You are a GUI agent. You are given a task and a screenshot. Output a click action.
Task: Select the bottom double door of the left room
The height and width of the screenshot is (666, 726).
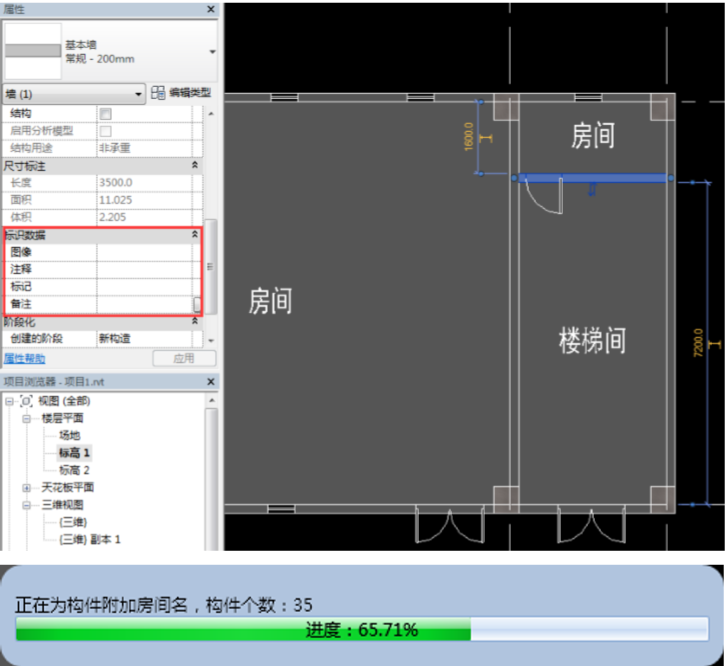[450, 524]
